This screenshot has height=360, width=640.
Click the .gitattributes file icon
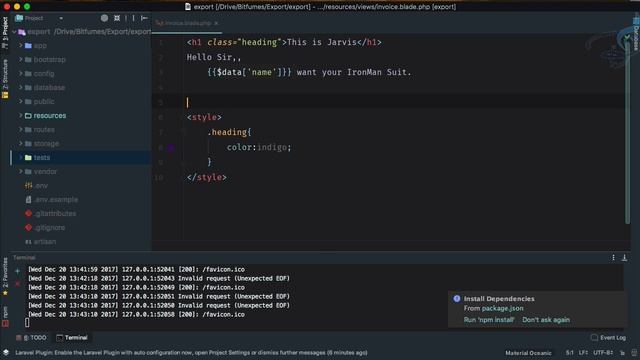coord(29,213)
